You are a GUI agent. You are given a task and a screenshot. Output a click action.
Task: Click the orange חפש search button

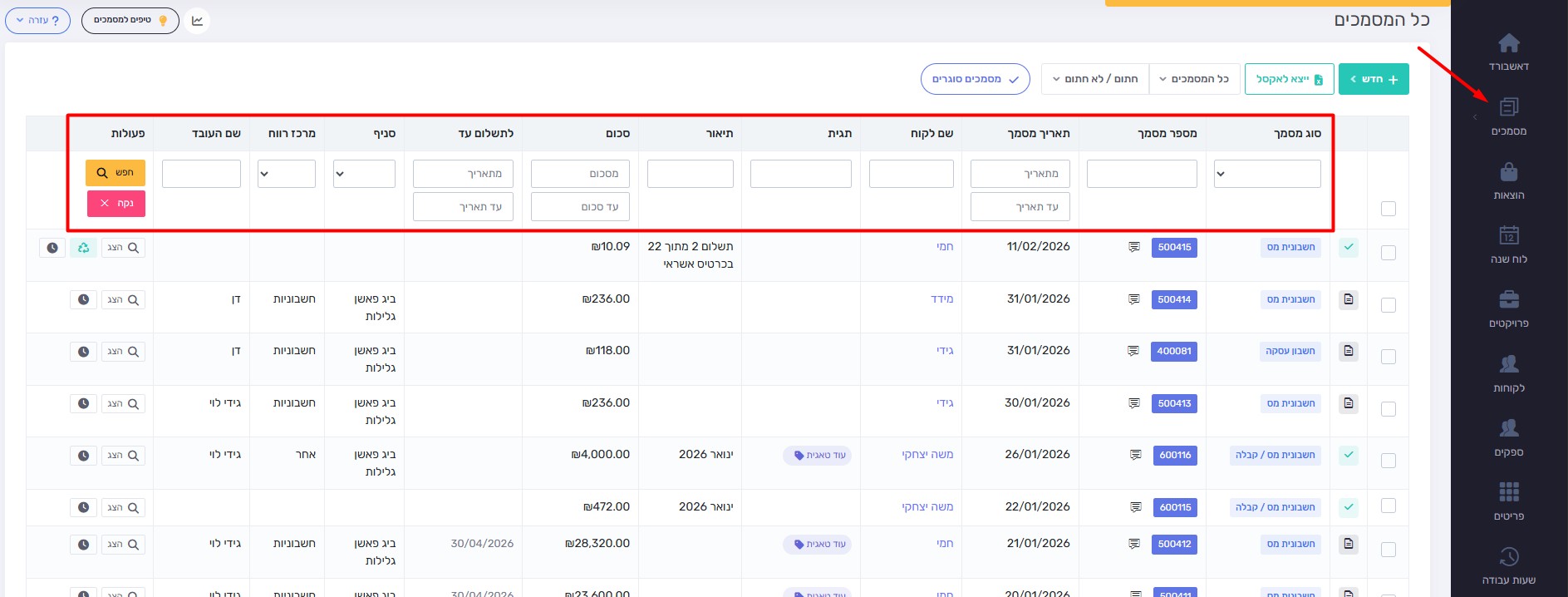coord(116,173)
